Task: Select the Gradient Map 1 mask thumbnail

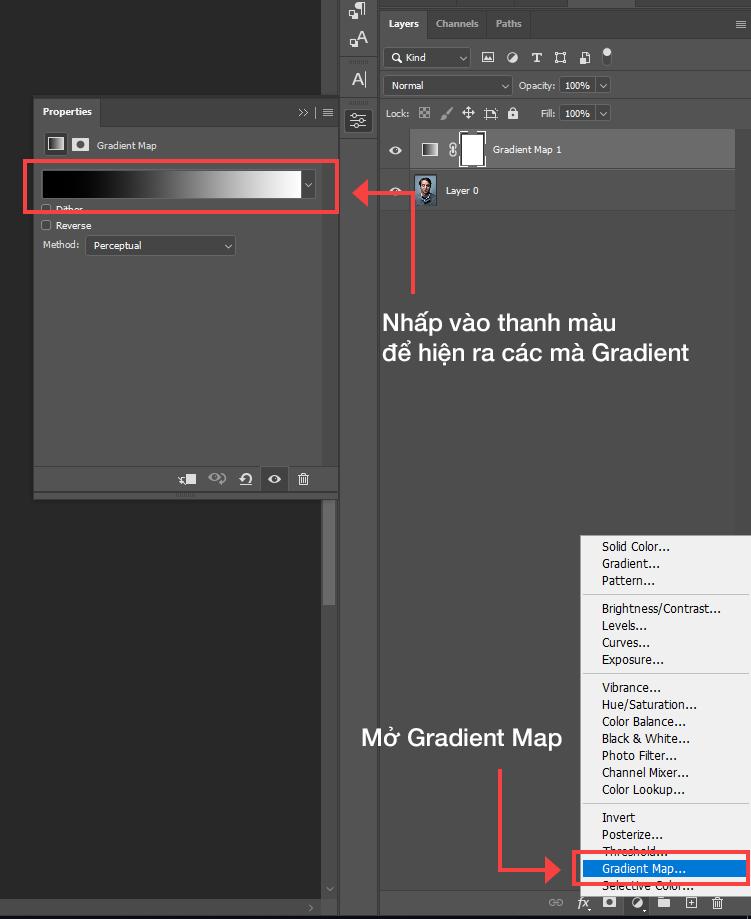Action: [473, 149]
